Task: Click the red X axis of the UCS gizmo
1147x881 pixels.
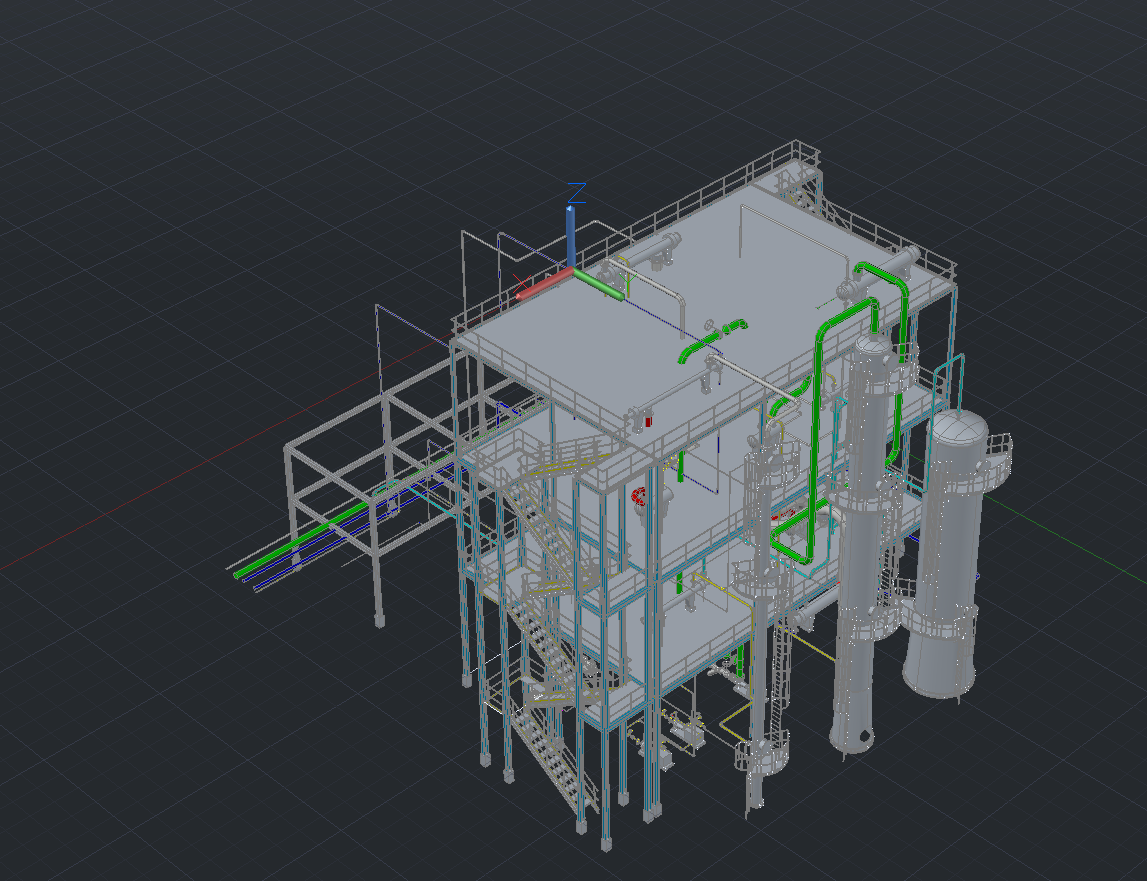Action: 544,283
